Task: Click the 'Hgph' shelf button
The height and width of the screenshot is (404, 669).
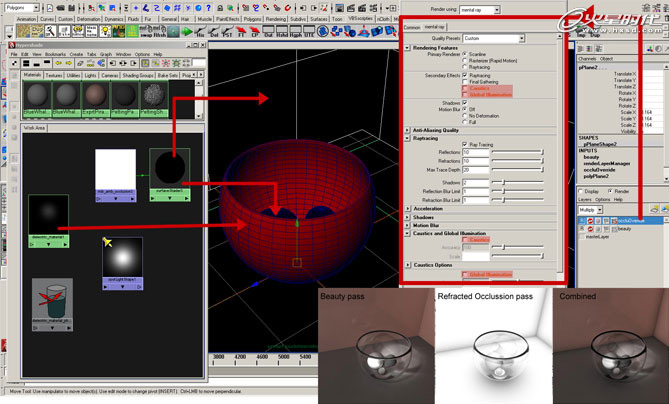Action: coord(295,32)
